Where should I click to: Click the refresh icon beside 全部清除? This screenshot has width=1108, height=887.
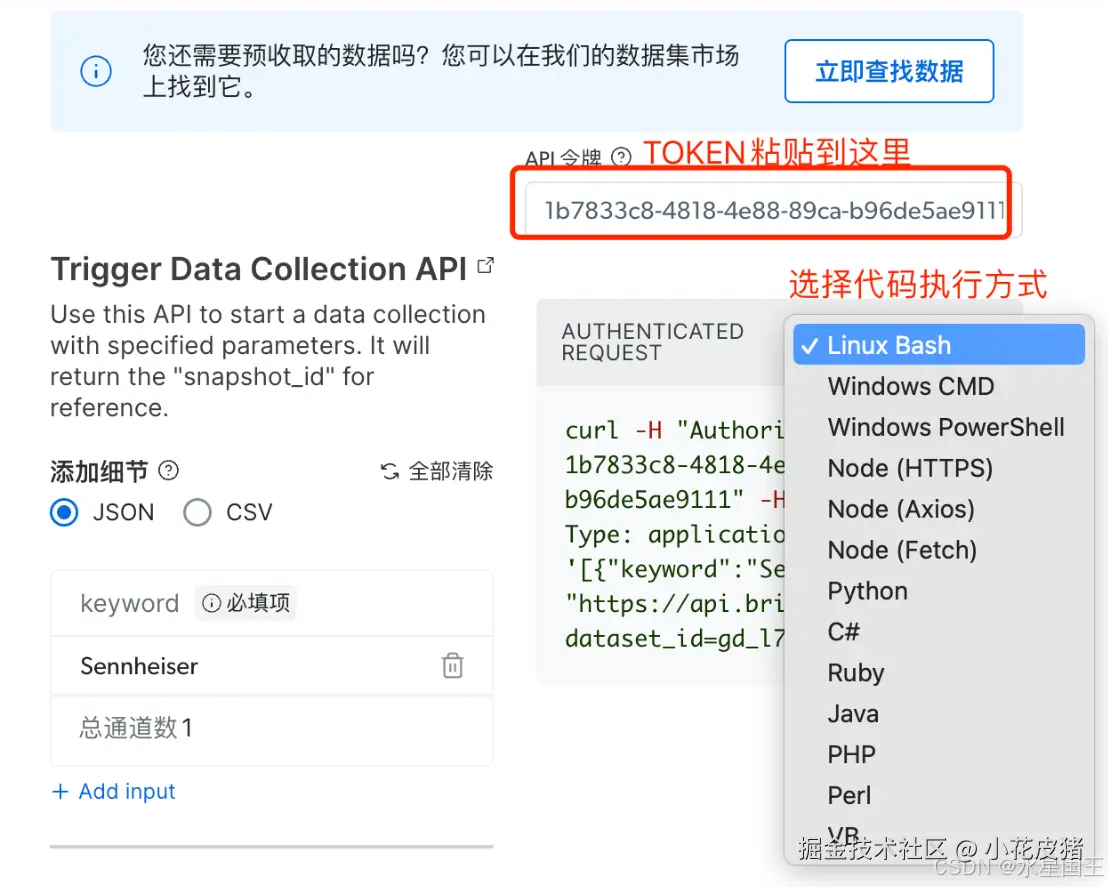coord(390,471)
